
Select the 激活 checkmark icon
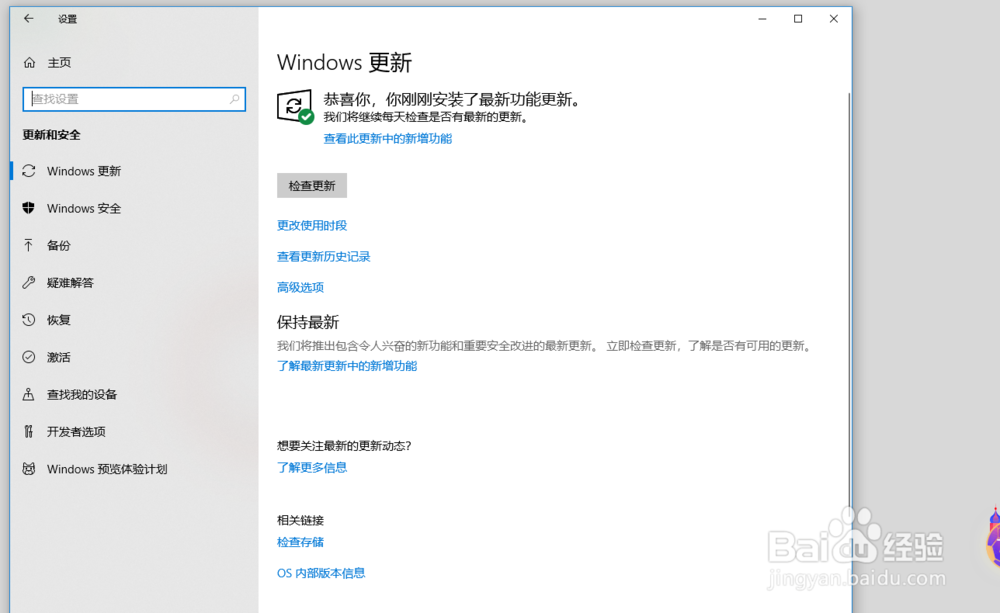click(x=28, y=357)
